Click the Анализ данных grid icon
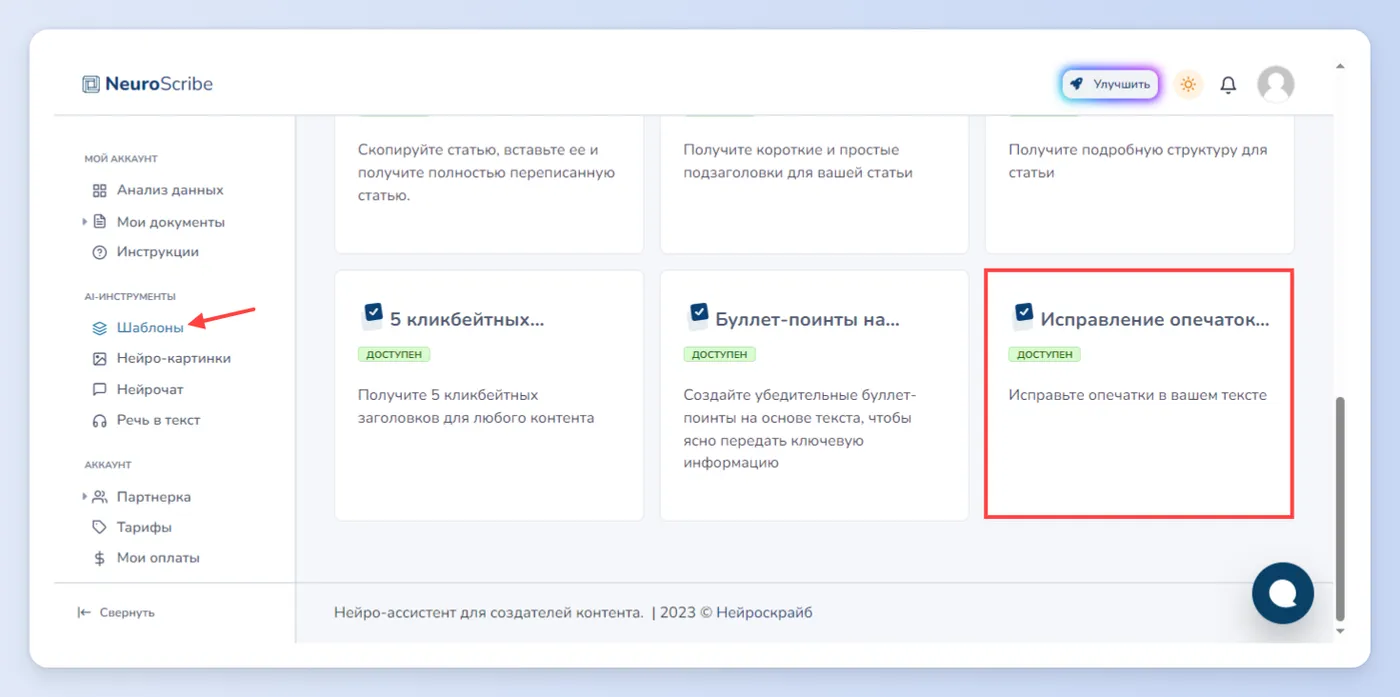 99,190
